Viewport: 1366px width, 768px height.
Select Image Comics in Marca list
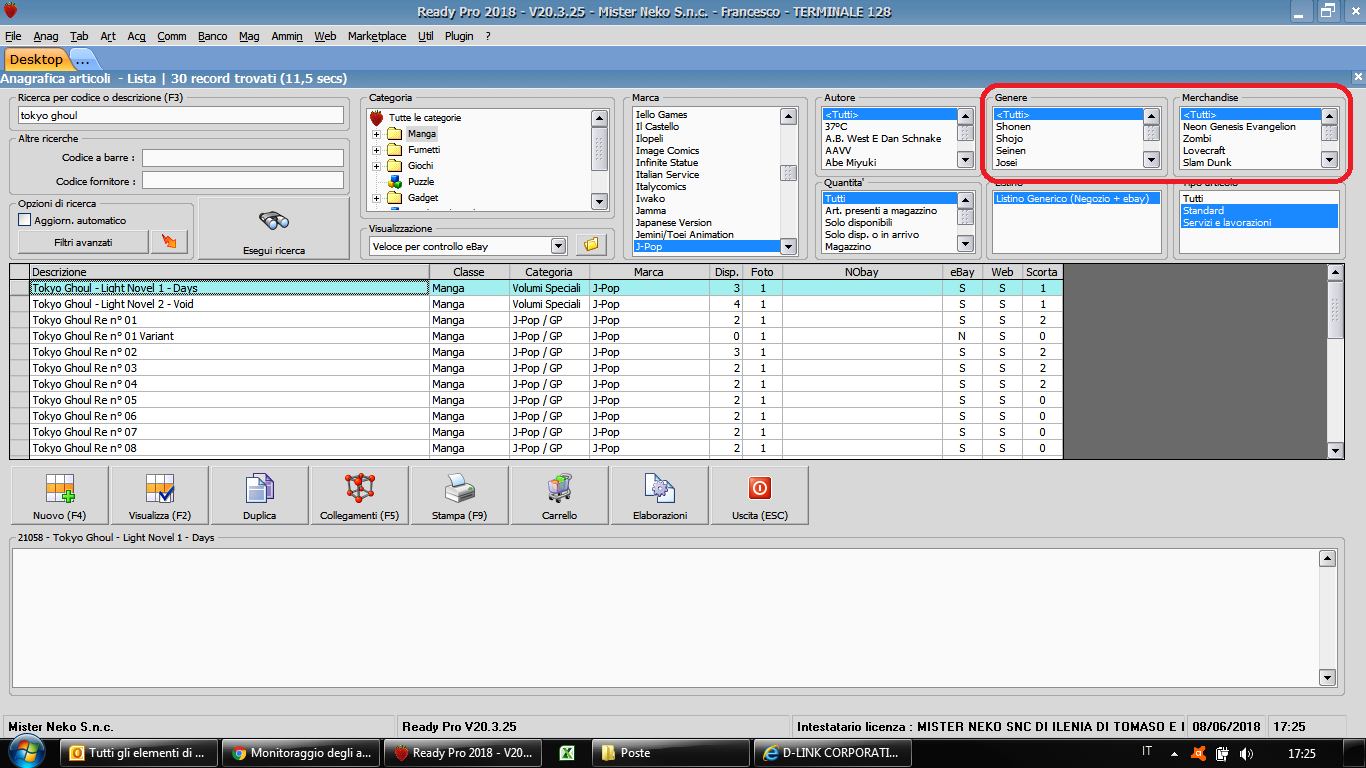(x=667, y=151)
